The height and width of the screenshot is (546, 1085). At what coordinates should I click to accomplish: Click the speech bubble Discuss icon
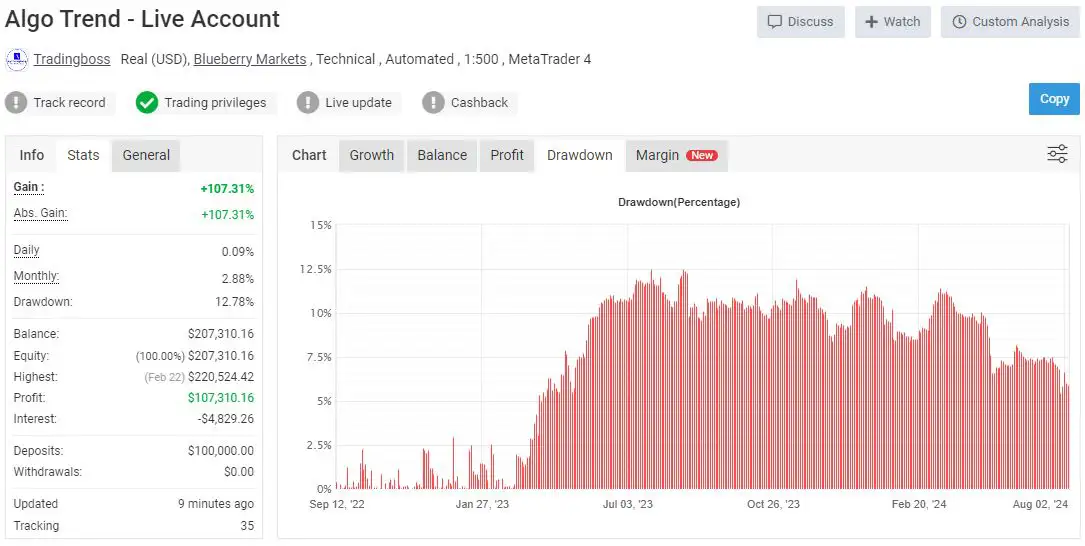coord(775,22)
